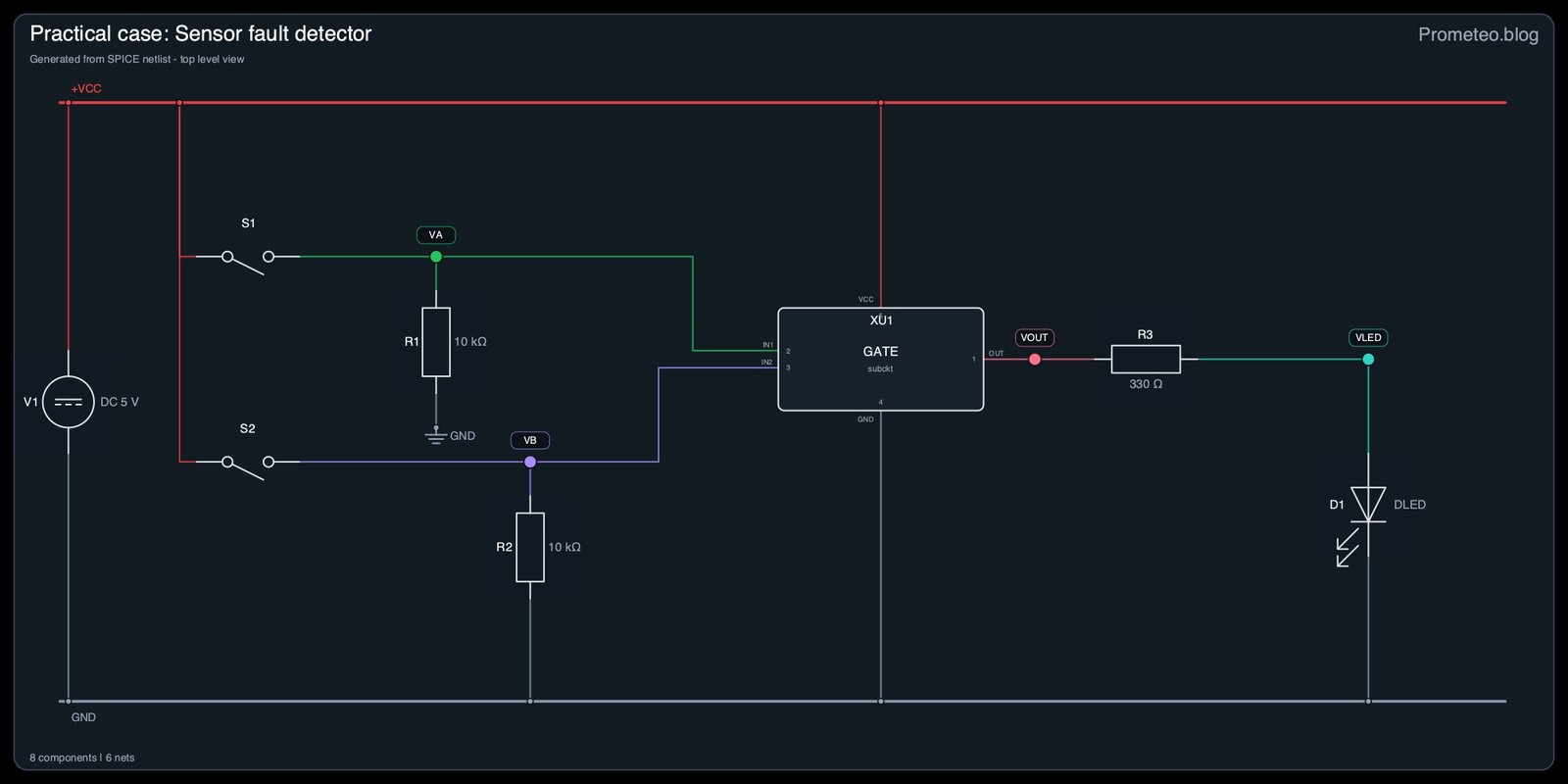Viewport: 1568px width, 784px height.
Task: Click the '330 Ω' value under R3
Action: [1146, 384]
